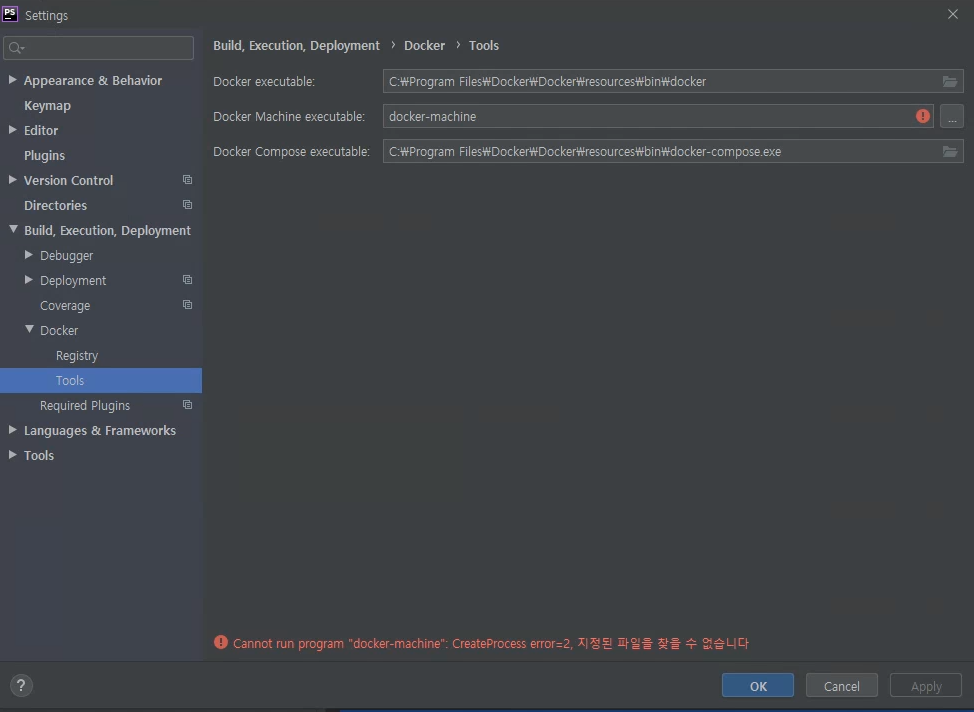Collapse the Docker node arrow
The image size is (974, 712).
pyautogui.click(x=29, y=329)
